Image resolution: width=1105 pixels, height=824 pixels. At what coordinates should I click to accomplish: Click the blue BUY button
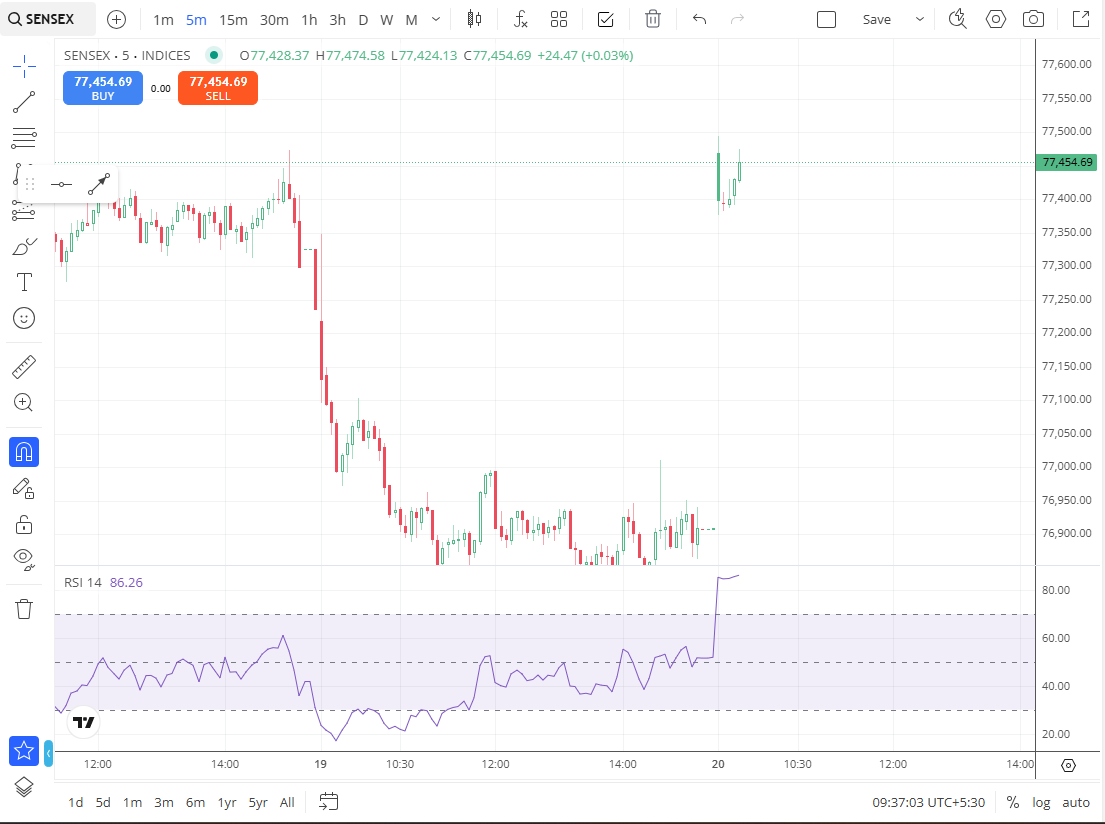103,88
